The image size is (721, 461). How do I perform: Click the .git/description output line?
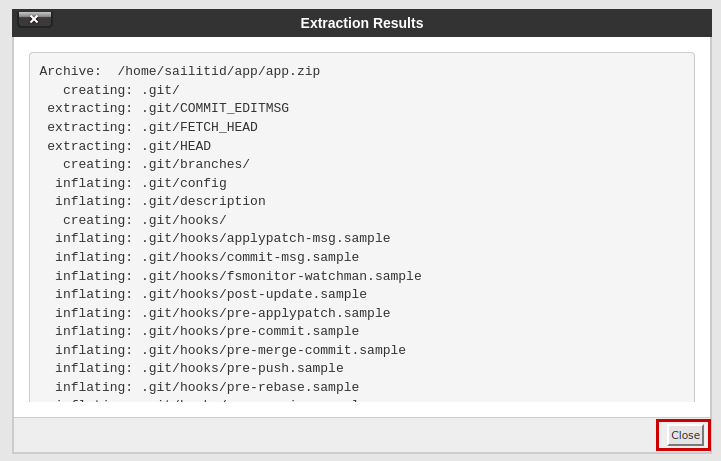pyautogui.click(x=160, y=202)
